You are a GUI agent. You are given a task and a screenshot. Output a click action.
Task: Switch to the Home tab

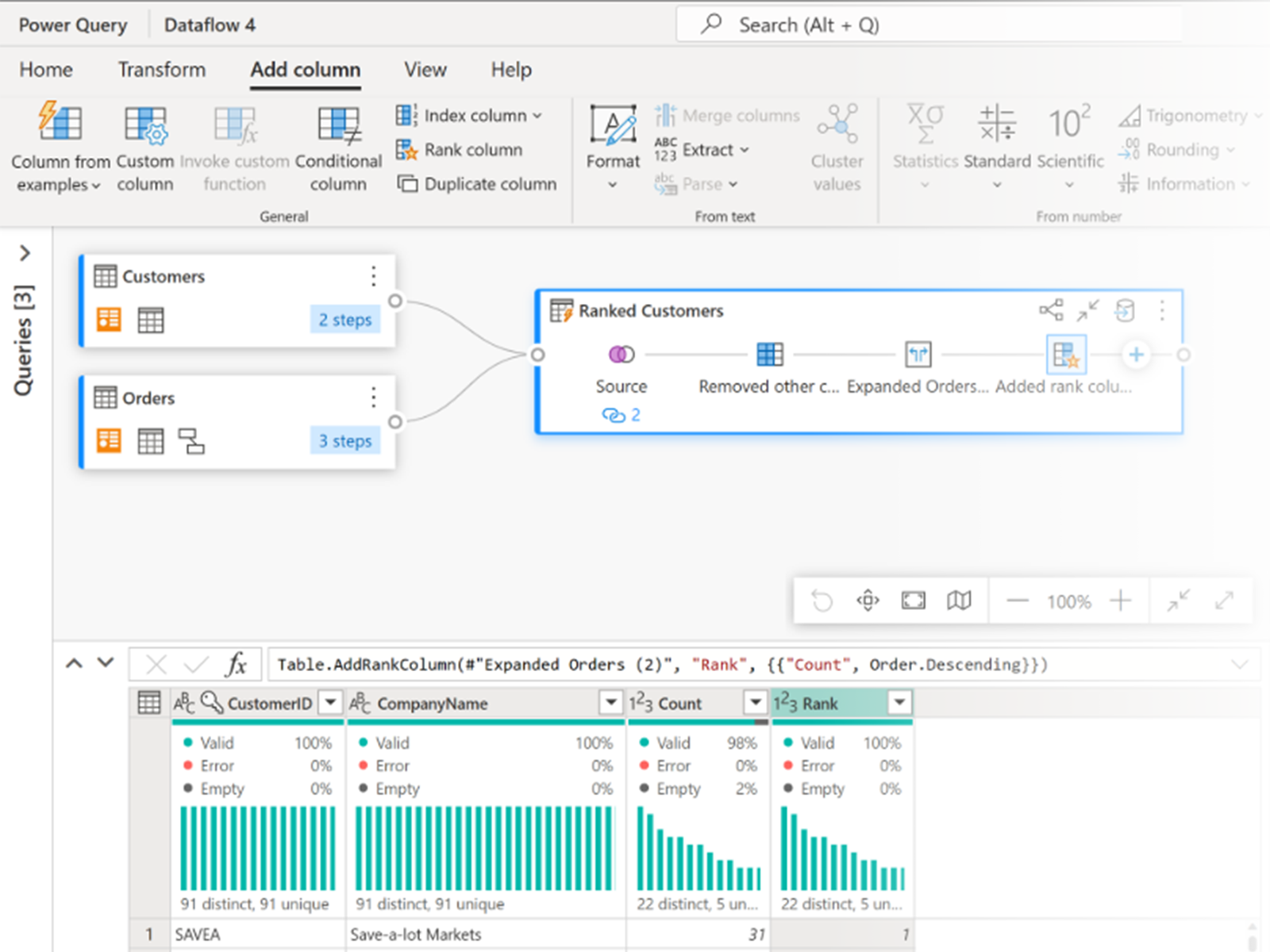coord(46,70)
